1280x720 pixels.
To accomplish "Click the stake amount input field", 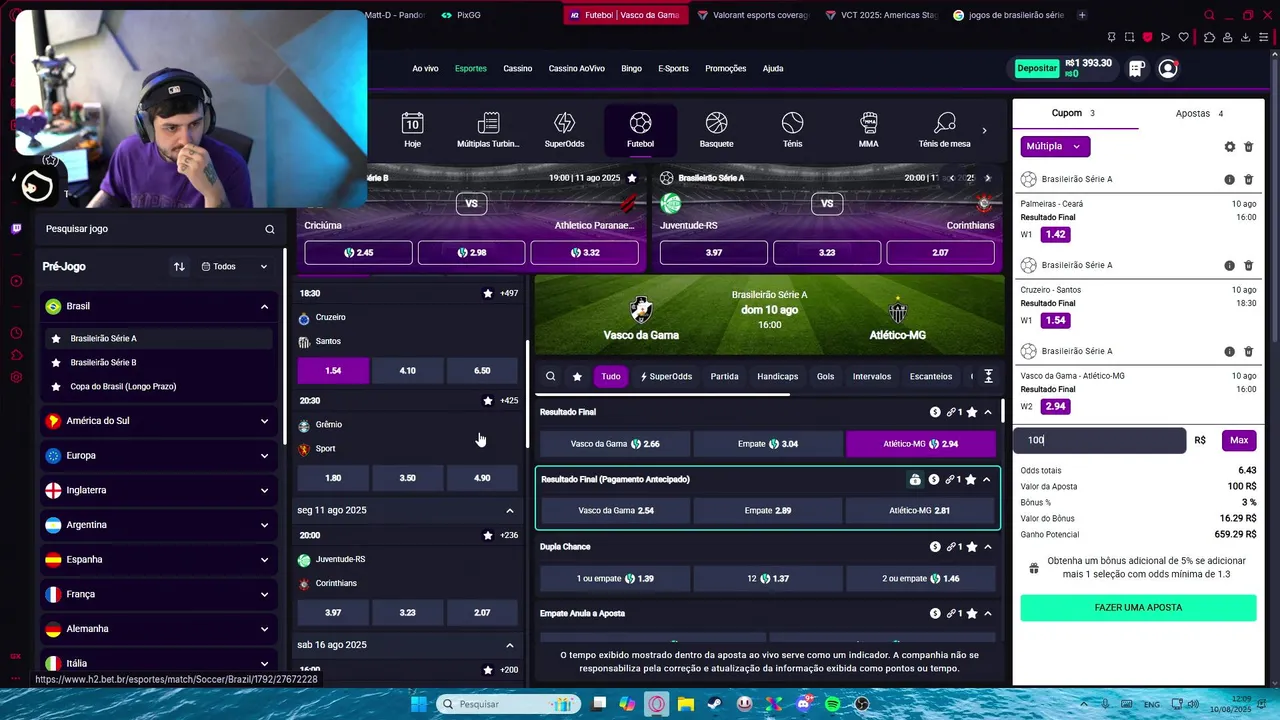I will pos(1102,440).
